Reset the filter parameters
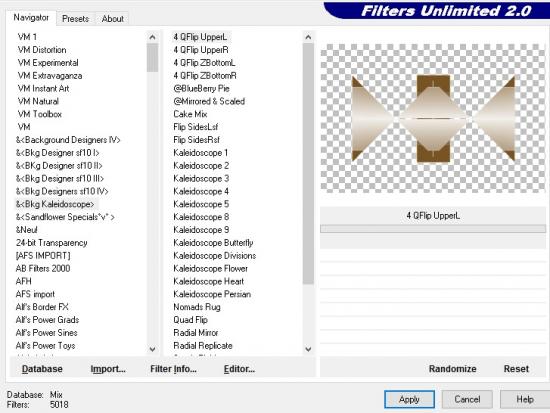Screen dimensions: 550x413 tap(516, 369)
